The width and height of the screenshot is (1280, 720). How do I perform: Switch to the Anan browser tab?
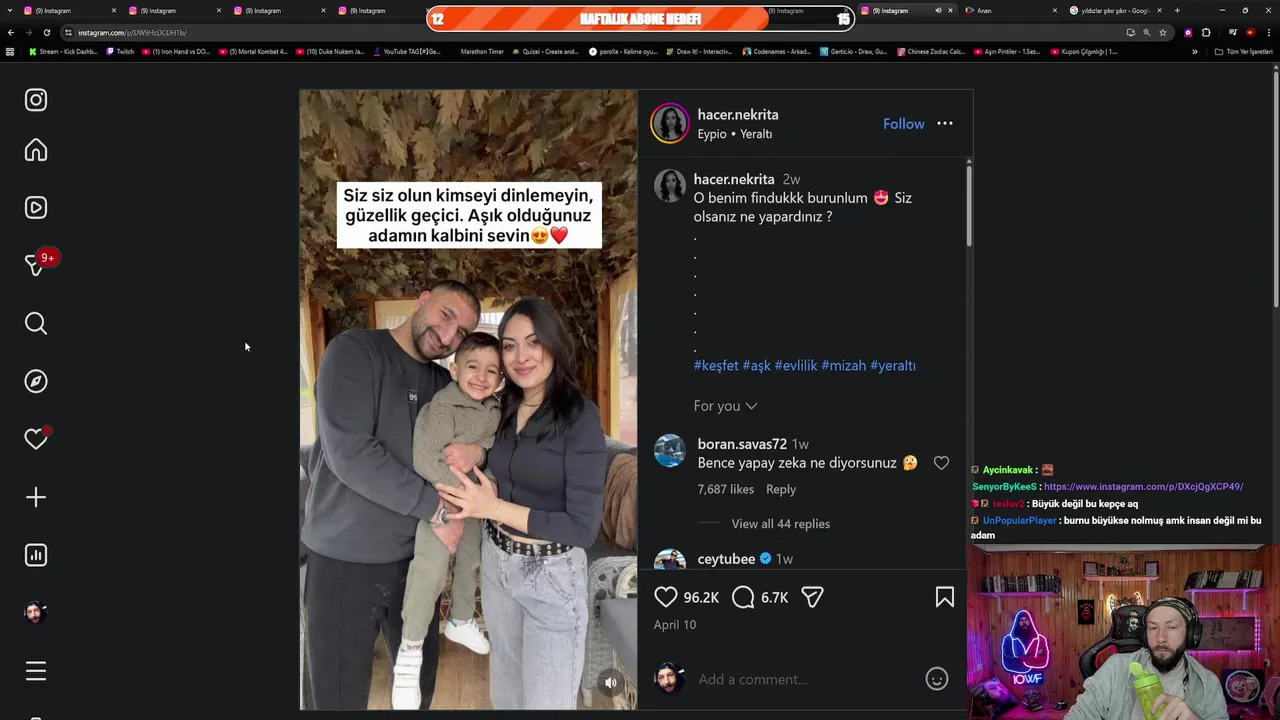1008,10
